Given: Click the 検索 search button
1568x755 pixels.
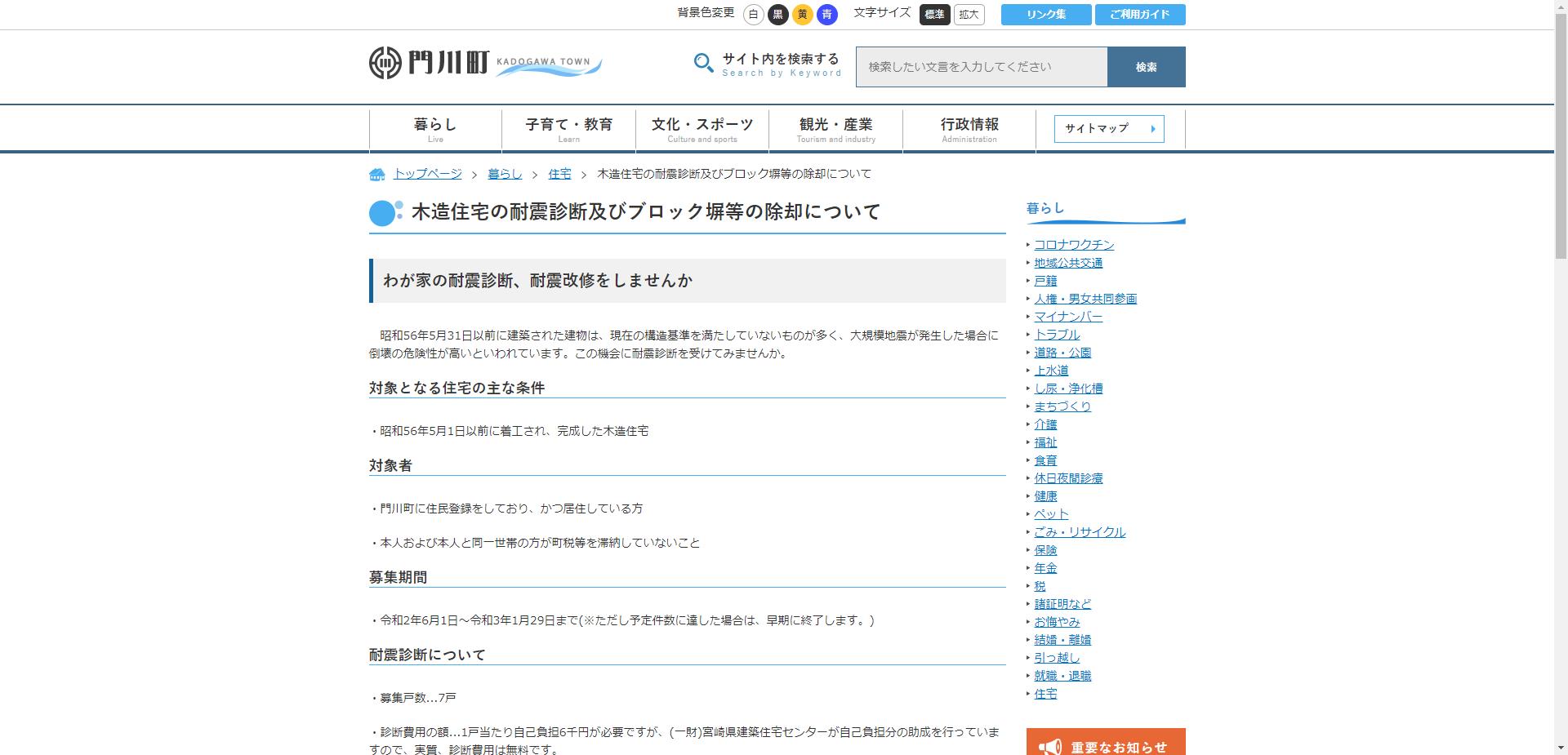Looking at the screenshot, I should point(1146,66).
